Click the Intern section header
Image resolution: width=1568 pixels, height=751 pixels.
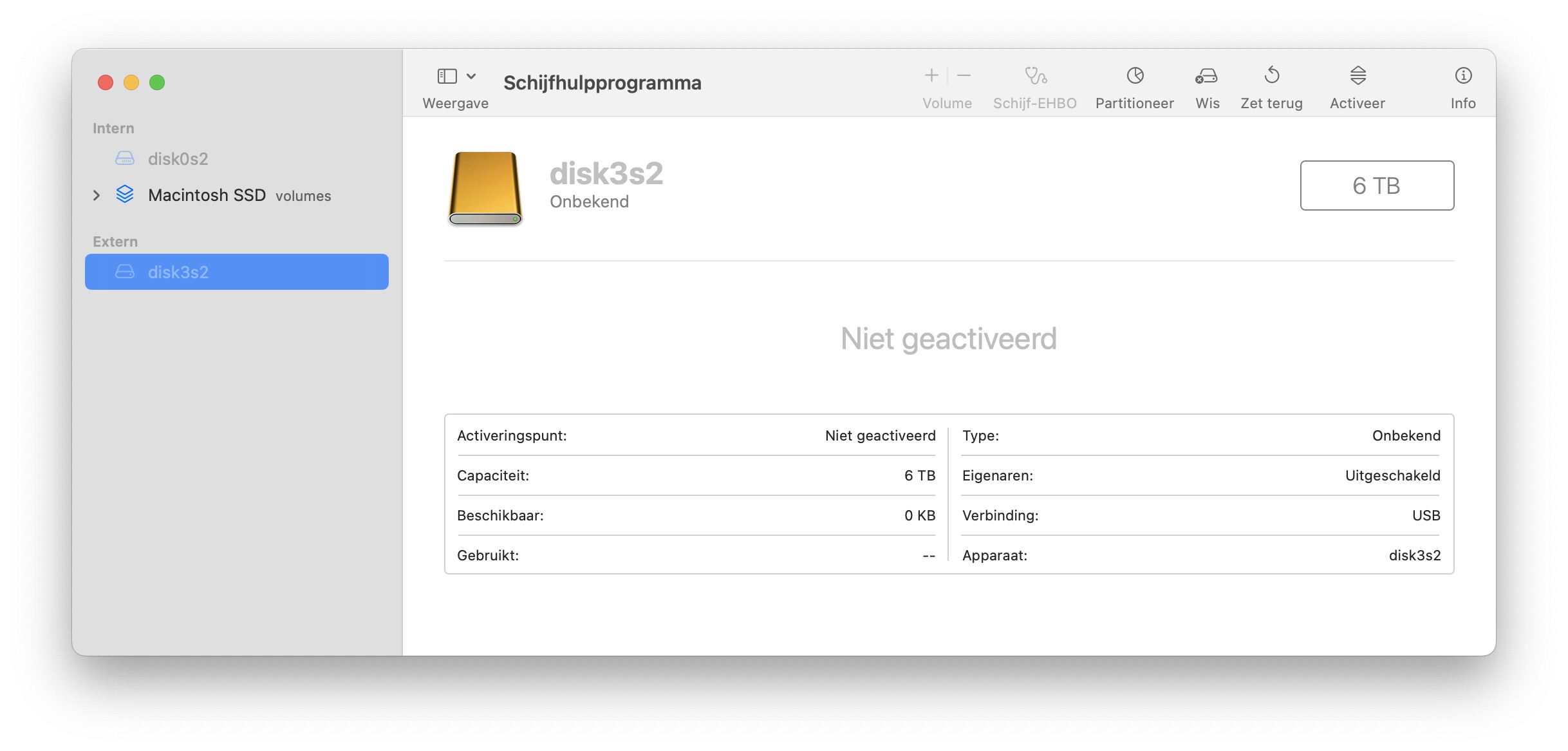point(113,128)
